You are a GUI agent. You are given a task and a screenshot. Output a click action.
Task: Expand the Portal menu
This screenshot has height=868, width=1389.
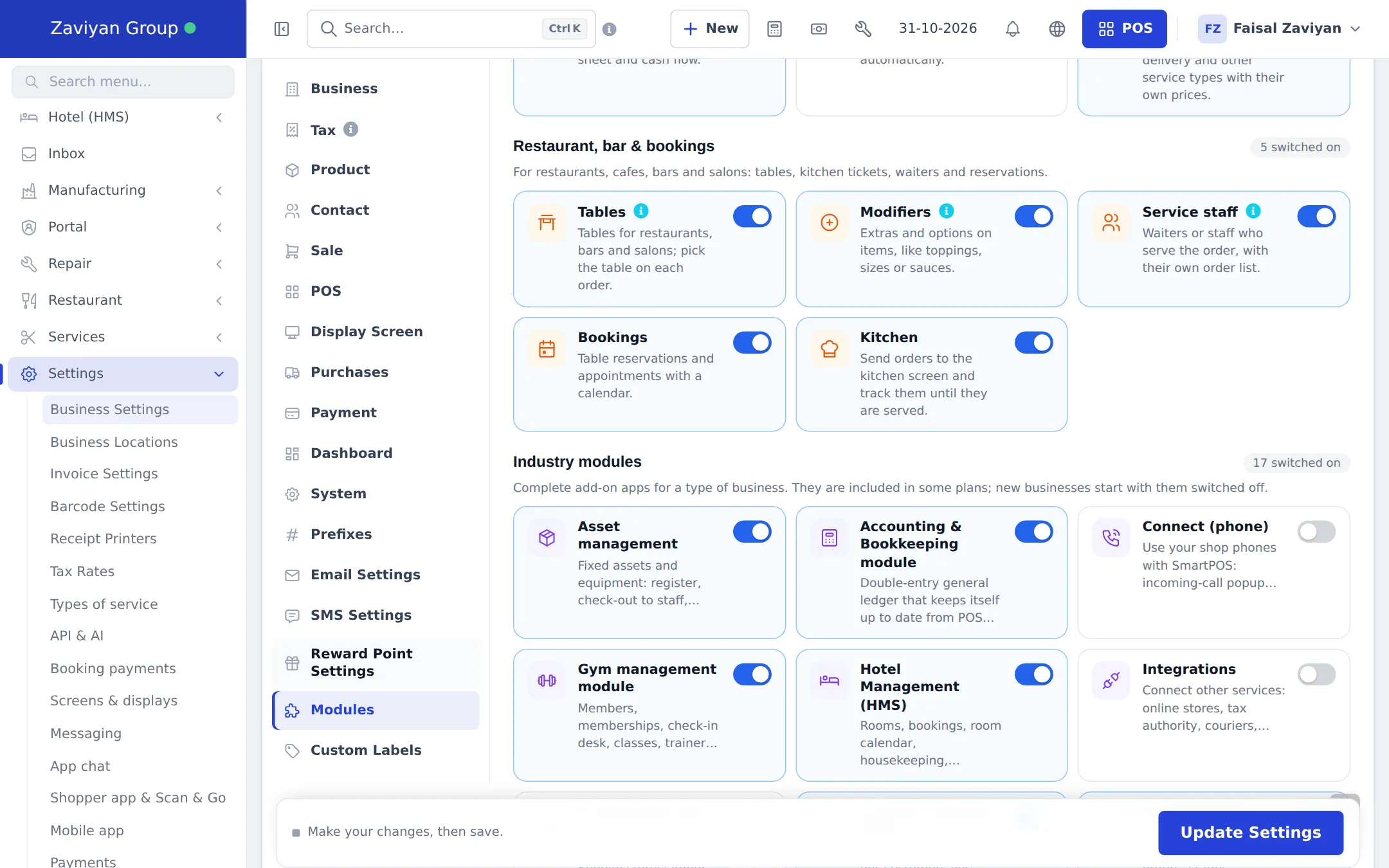point(123,227)
